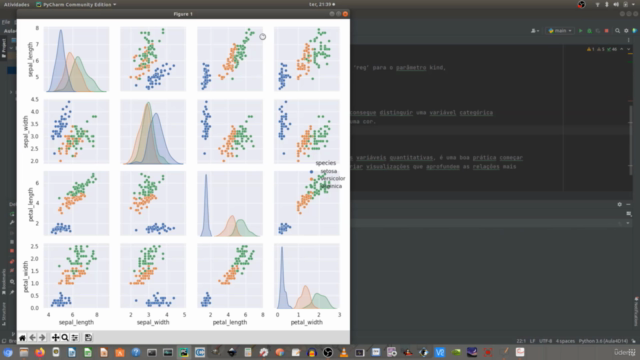Open the File menu in PyCharm
The width and height of the screenshot is (640, 360).
tap(6, 22)
